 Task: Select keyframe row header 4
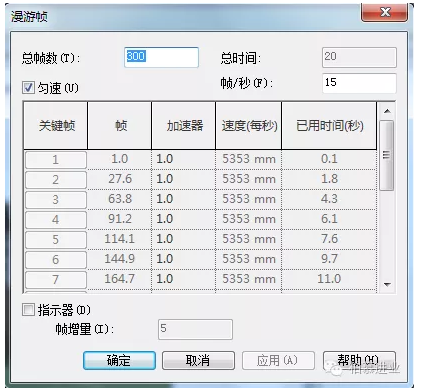click(x=56, y=220)
